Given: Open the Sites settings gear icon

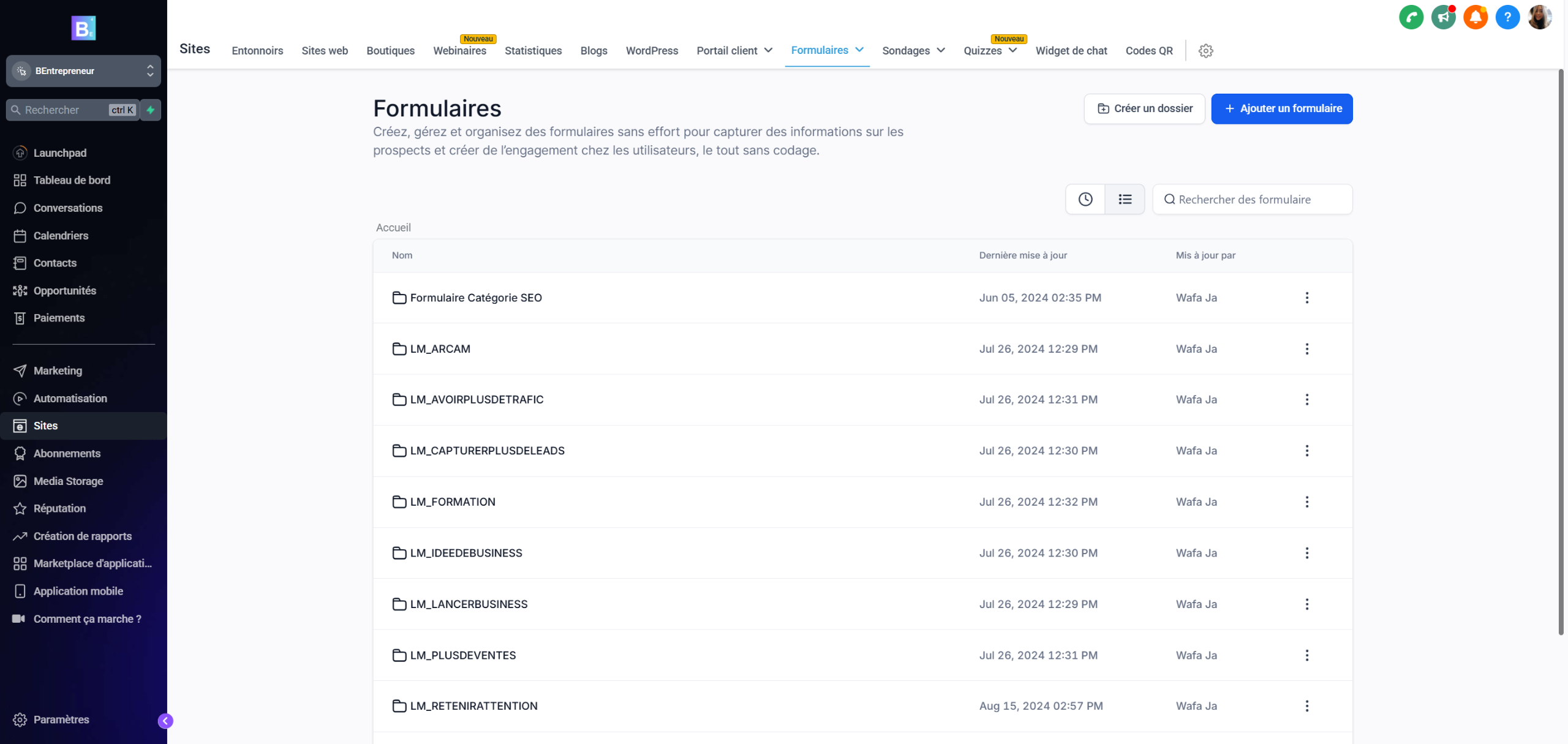Looking at the screenshot, I should [x=1205, y=51].
